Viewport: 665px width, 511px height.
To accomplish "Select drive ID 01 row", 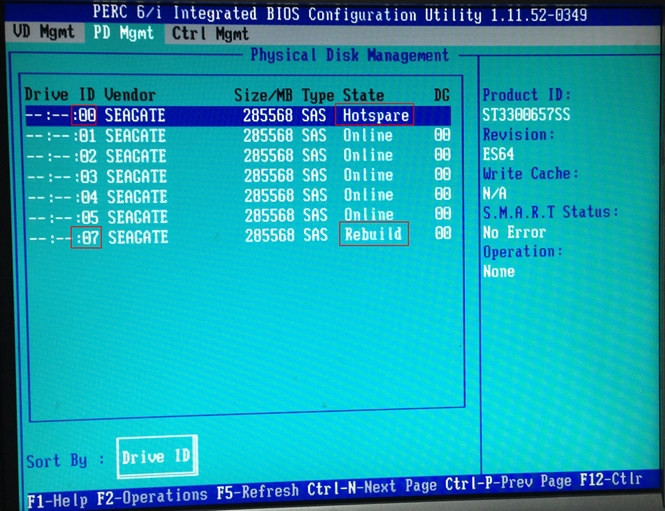I will point(238,136).
